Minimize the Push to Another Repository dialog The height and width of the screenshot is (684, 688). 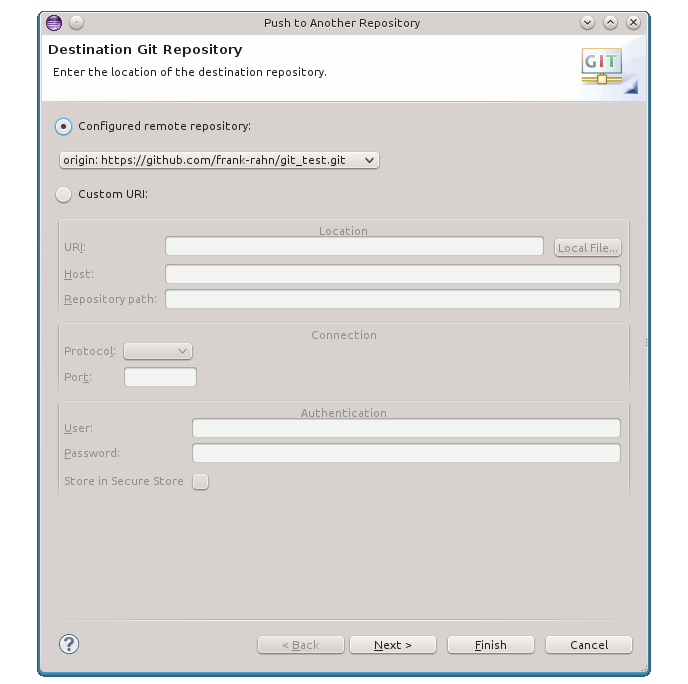[587, 22]
